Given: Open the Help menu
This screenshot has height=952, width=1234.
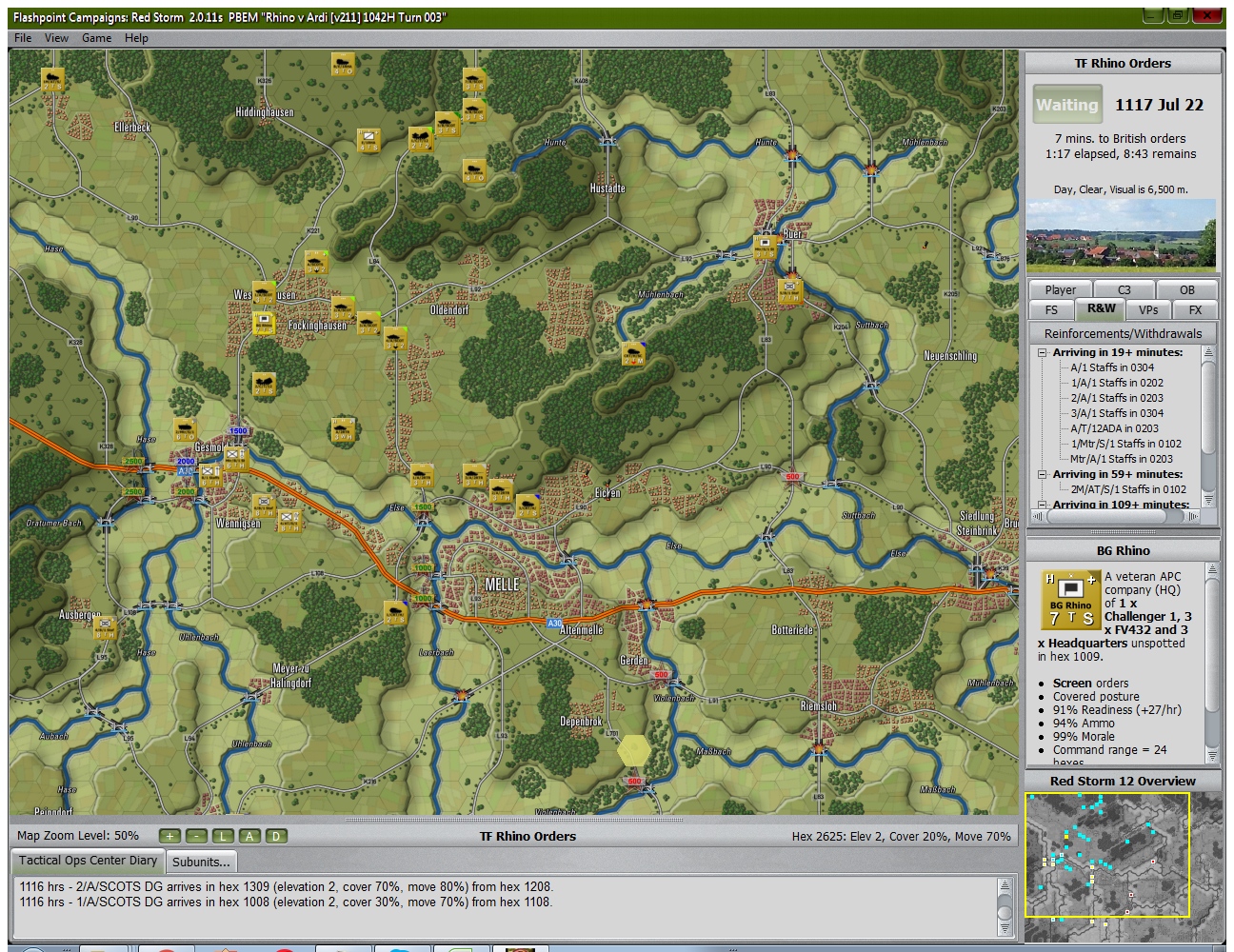Looking at the screenshot, I should (x=136, y=38).
